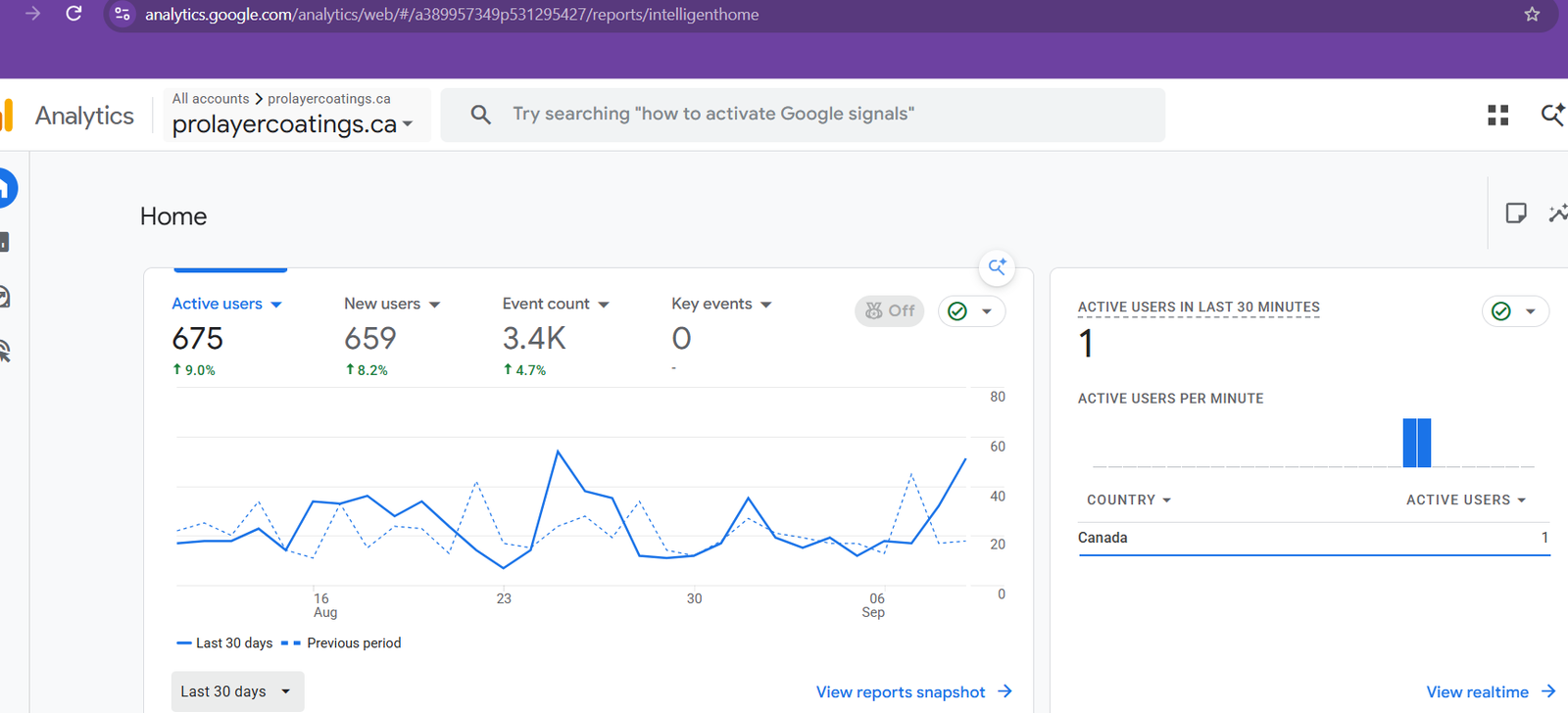Click the Home page heading
The height and width of the screenshot is (713, 1568).
coord(173,216)
